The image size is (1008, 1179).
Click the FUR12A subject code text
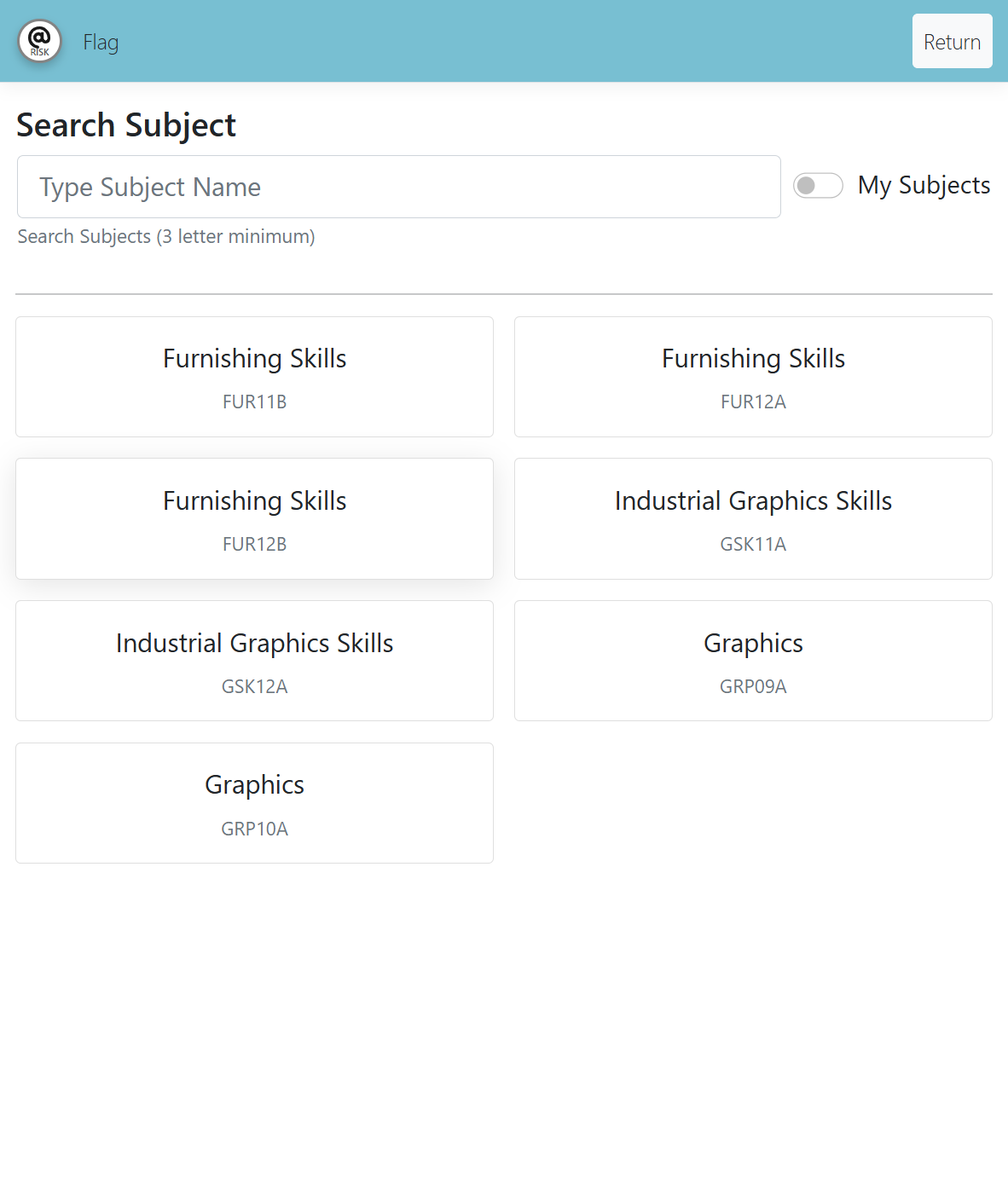753,402
